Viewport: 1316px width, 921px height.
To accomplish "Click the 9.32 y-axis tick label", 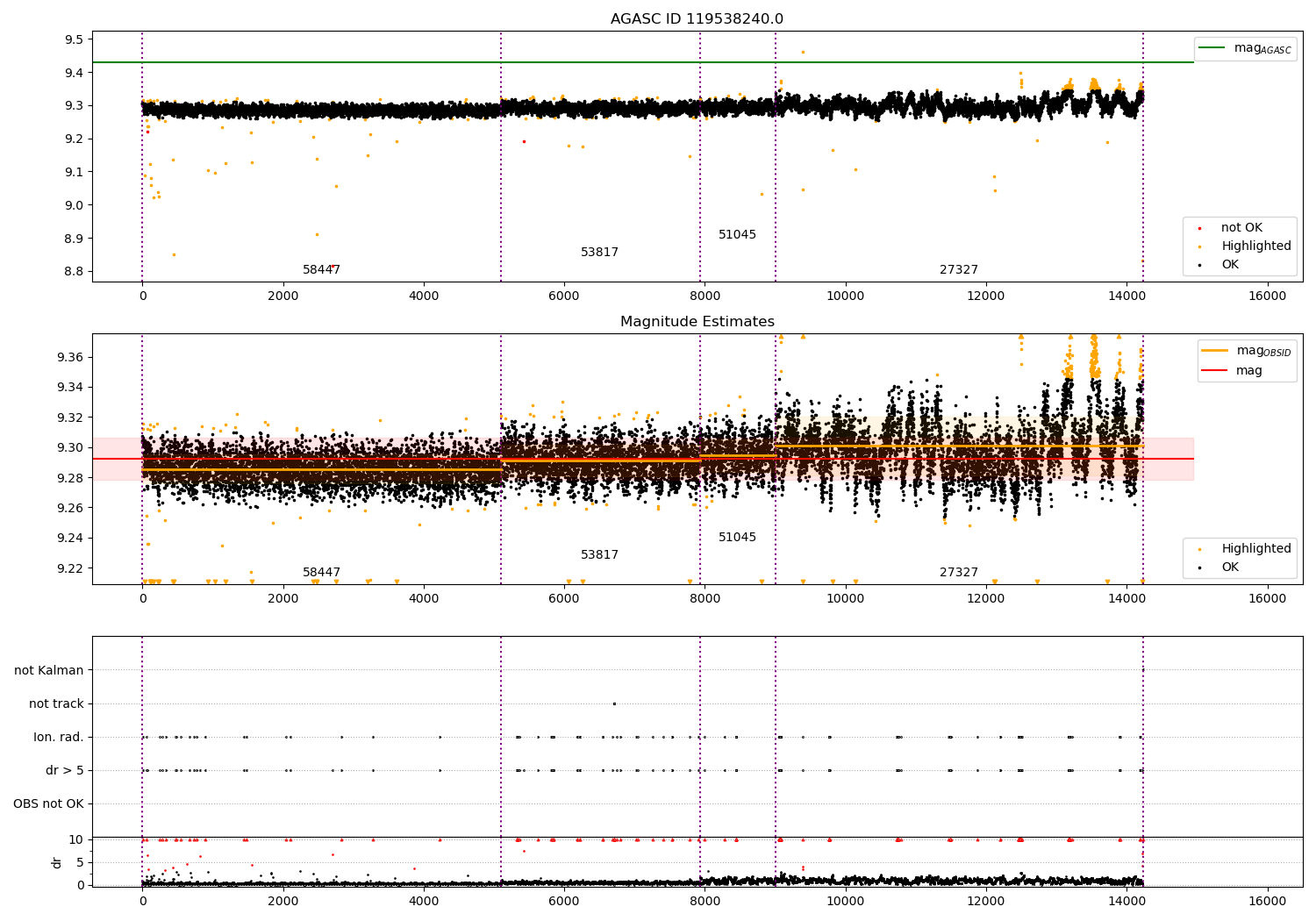I will [70, 418].
